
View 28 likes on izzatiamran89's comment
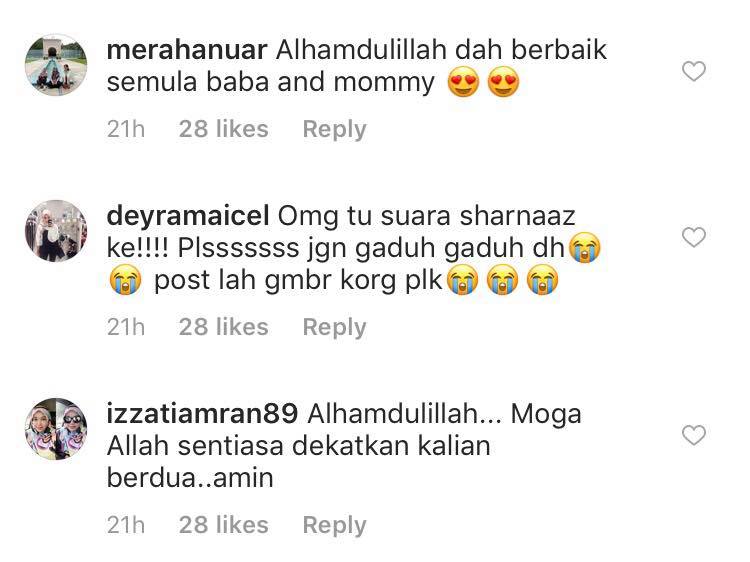click(x=223, y=525)
